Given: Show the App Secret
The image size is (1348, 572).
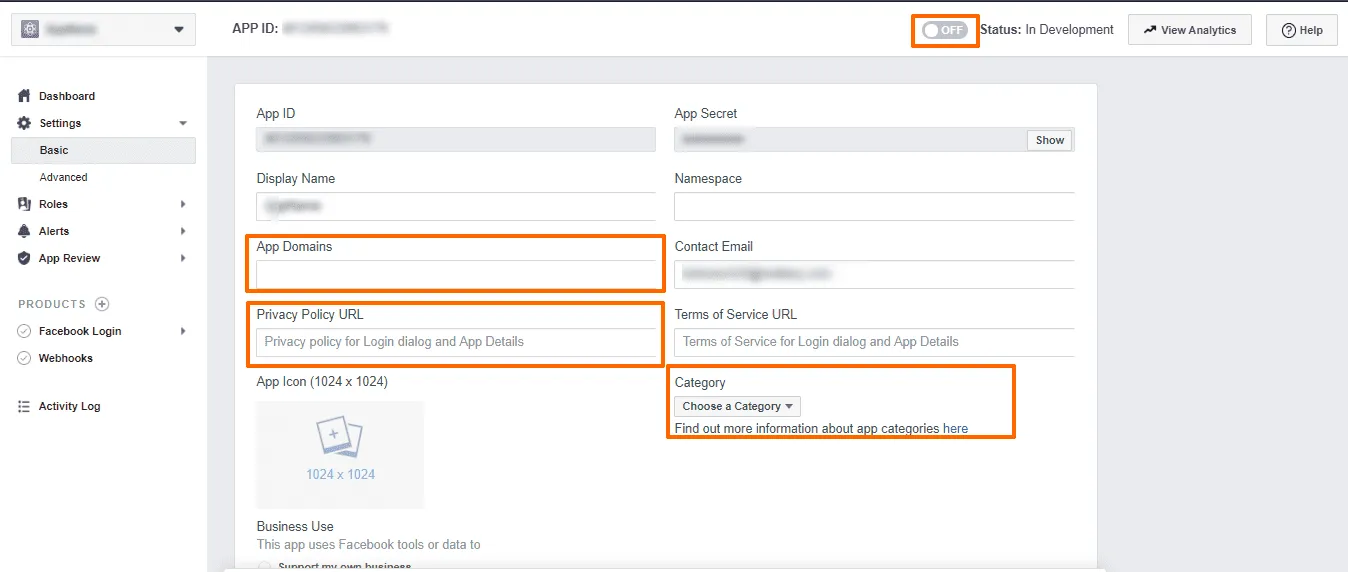Looking at the screenshot, I should tap(1050, 140).
